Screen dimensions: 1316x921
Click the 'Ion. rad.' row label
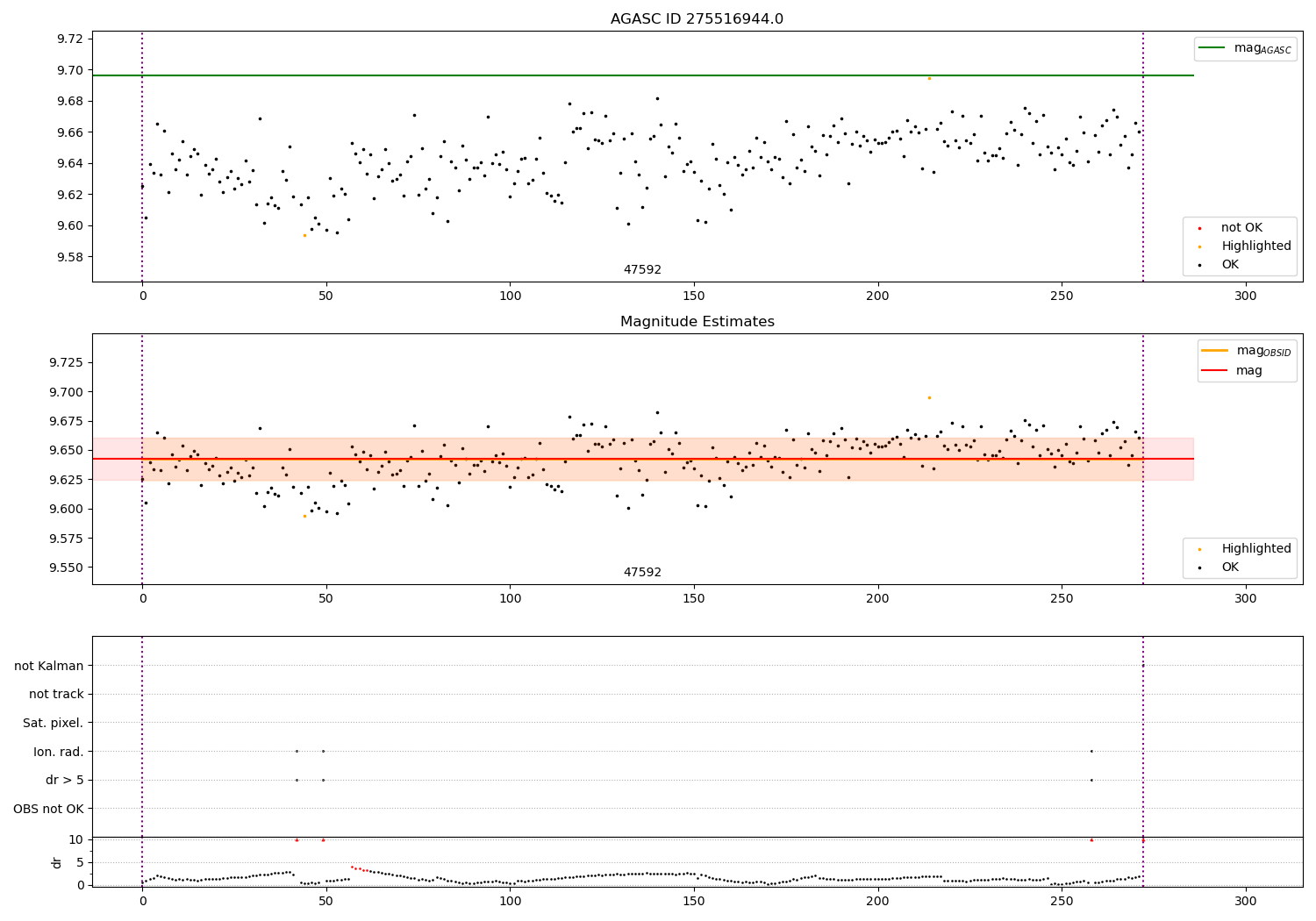click(59, 752)
